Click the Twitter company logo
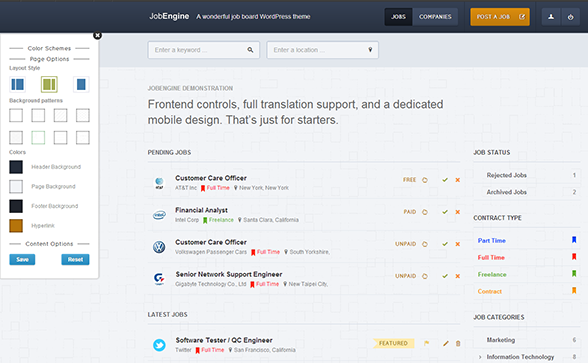Screen dimensions: 588x363 pyautogui.click(x=159, y=345)
